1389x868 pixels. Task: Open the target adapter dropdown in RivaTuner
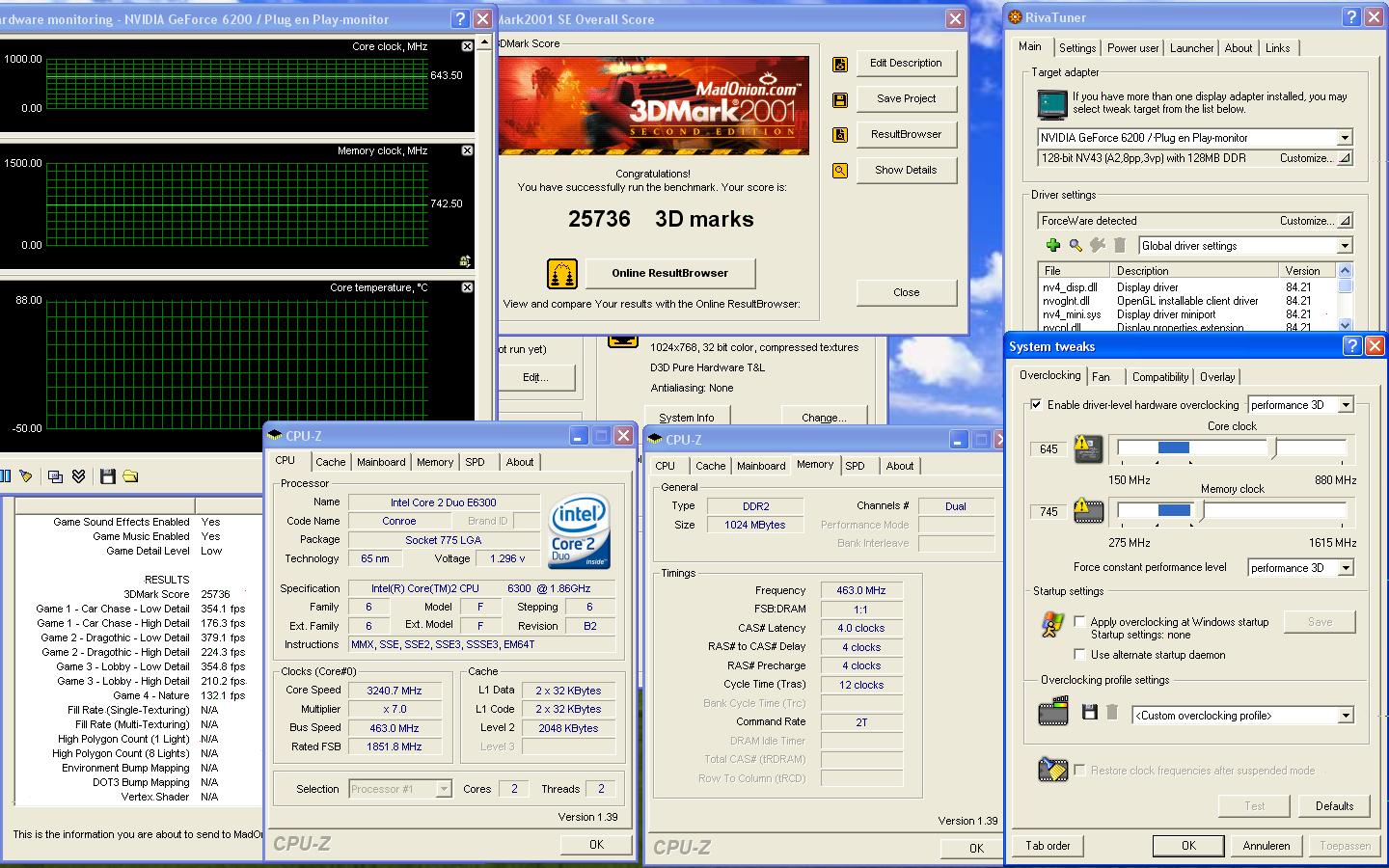1345,138
